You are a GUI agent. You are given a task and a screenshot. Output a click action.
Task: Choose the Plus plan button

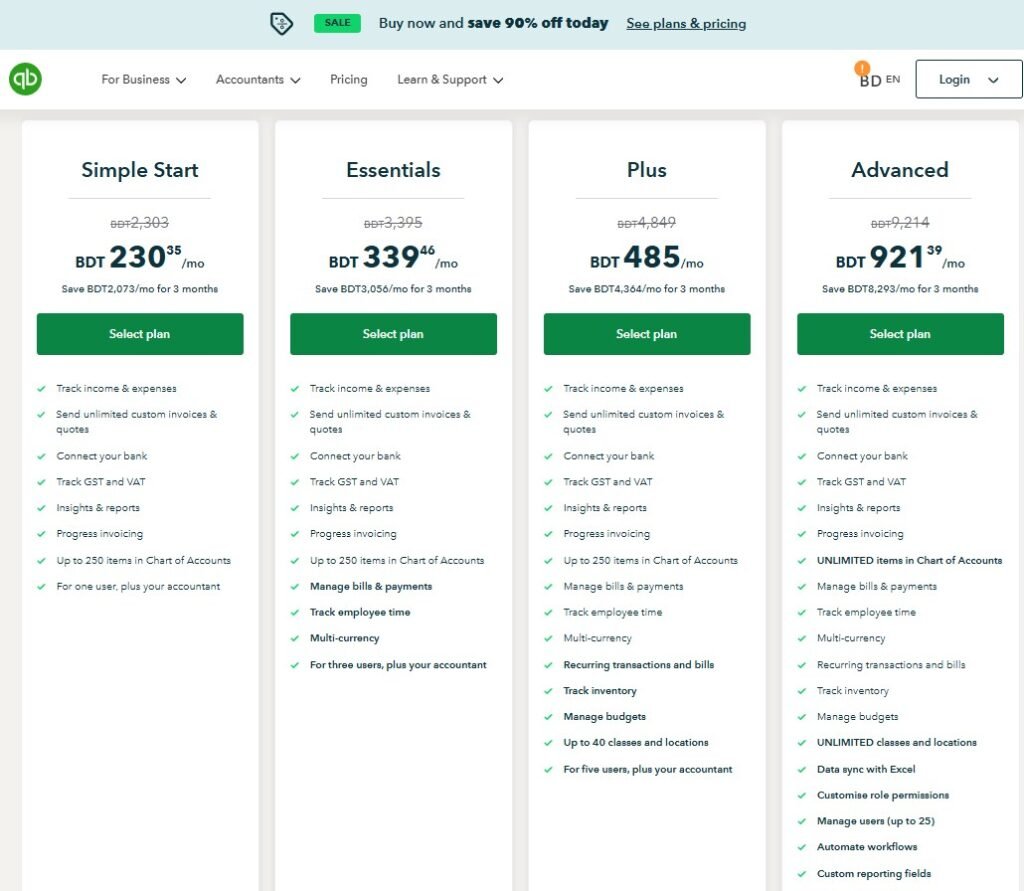(647, 334)
